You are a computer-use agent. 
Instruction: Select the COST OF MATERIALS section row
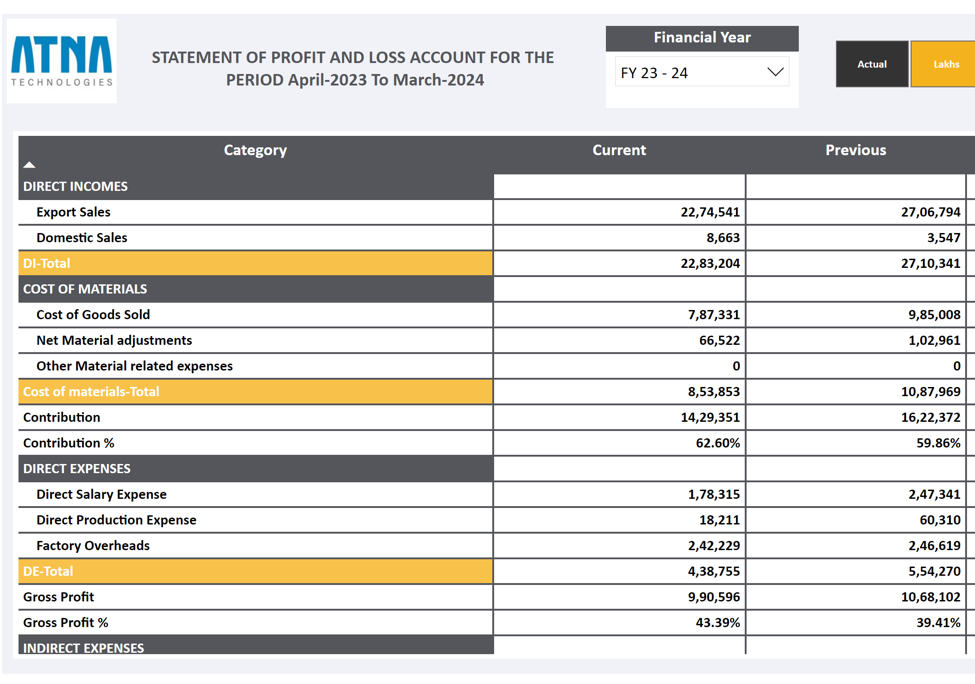tap(256, 289)
